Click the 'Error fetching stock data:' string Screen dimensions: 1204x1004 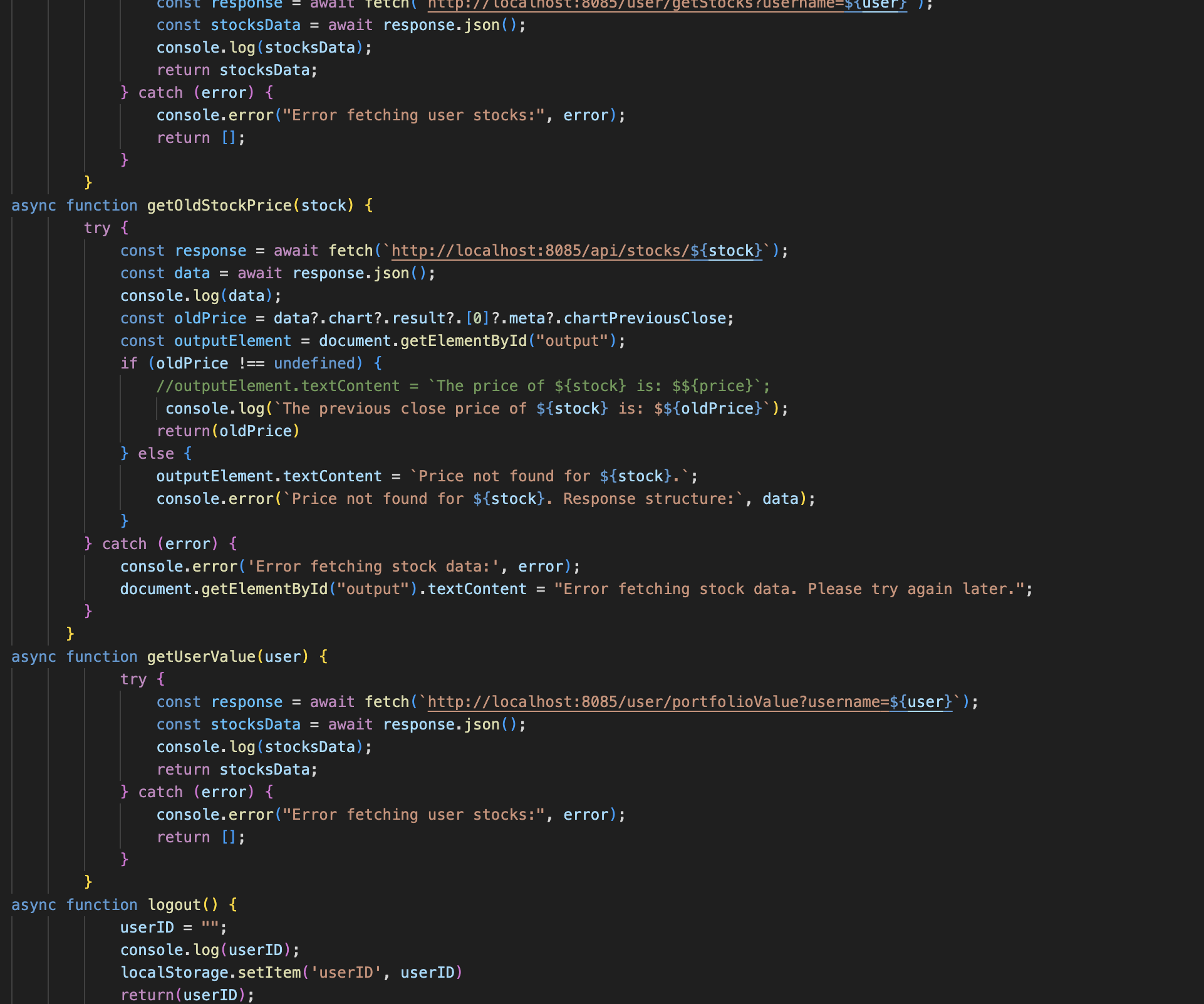[373, 567]
